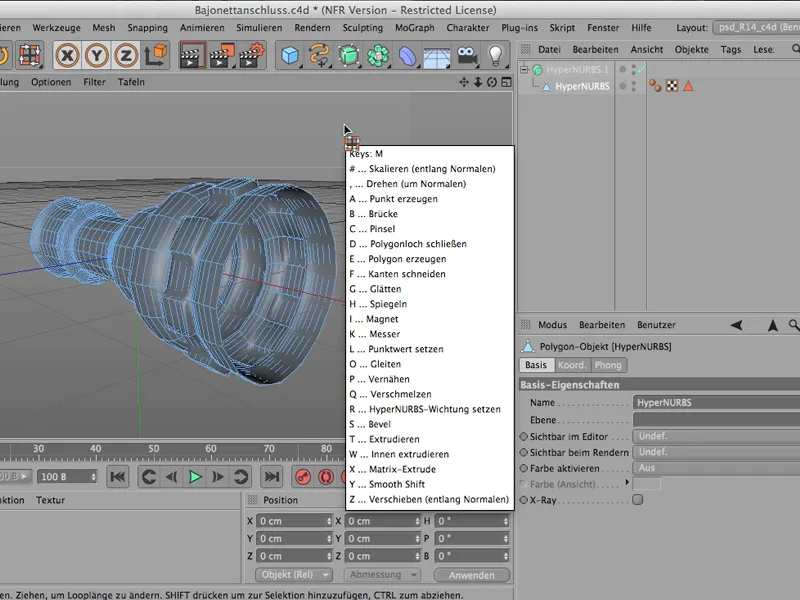
Task: Render the current view with clapperboard icon
Action: point(192,55)
